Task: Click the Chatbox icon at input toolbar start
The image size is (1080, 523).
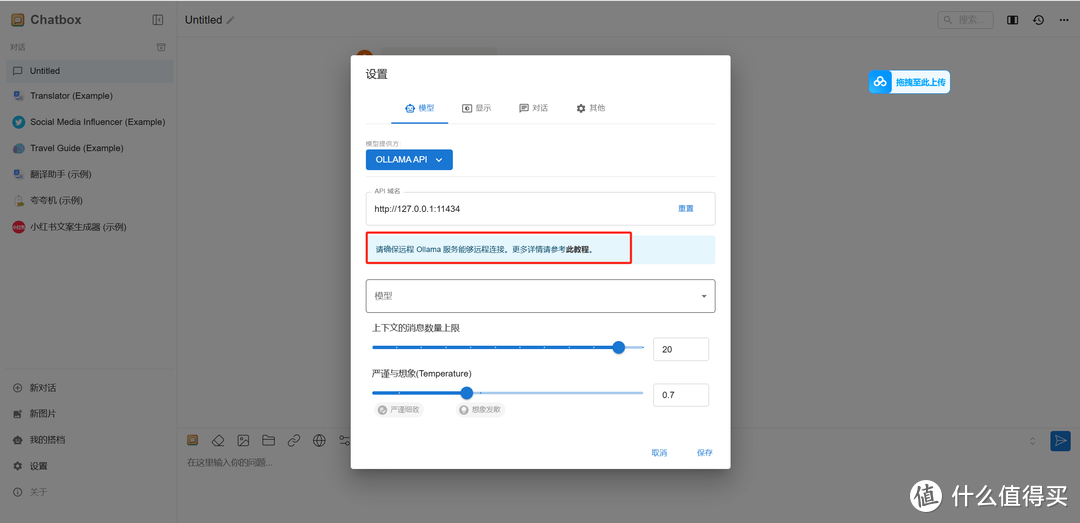Action: coord(193,440)
